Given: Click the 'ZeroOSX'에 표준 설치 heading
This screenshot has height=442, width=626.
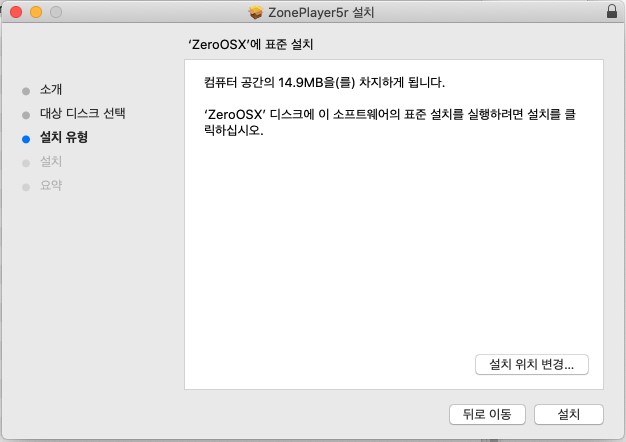Looking at the screenshot, I should (x=257, y=45).
